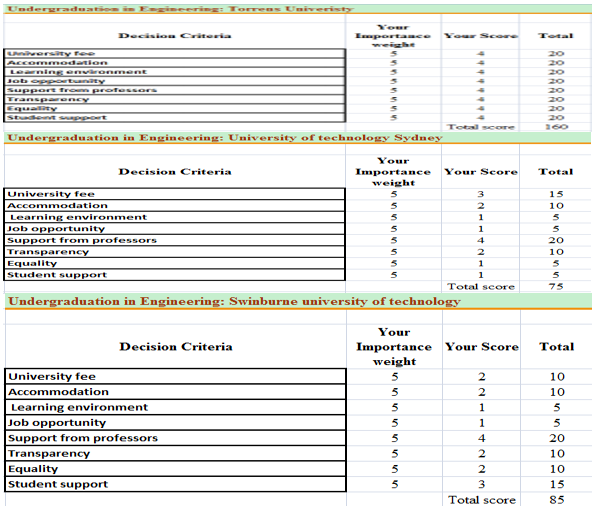
Task: Select Transparency cell in Sydney table
Action: 174,252
